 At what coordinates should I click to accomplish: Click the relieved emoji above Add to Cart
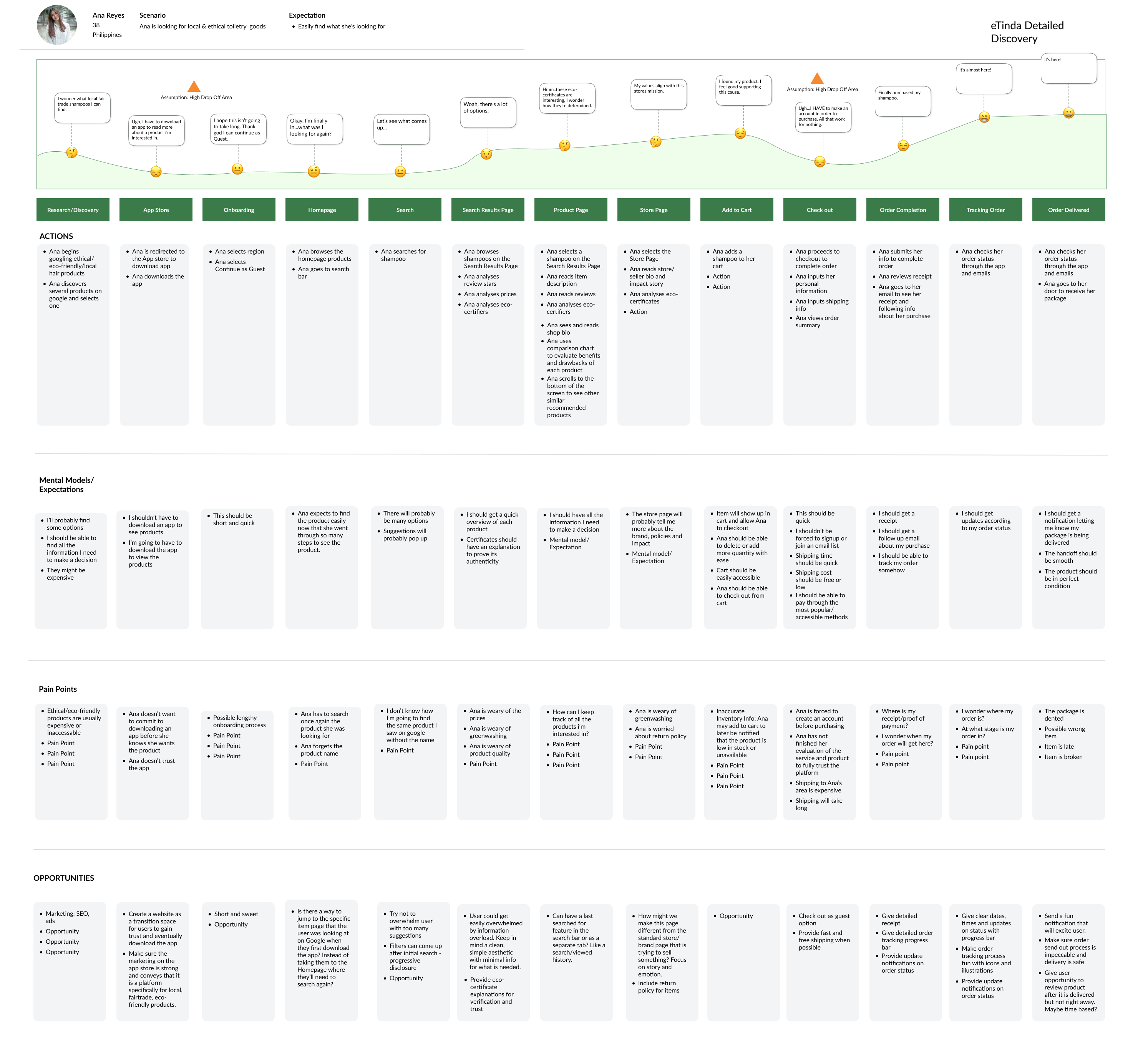click(x=740, y=133)
